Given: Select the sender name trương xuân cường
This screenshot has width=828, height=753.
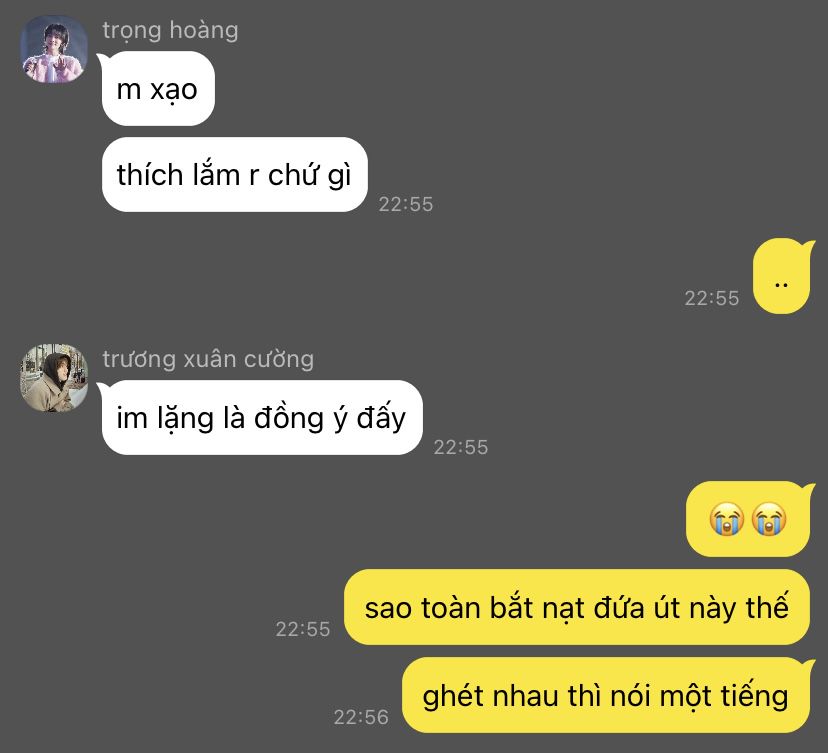Looking at the screenshot, I should pyautogui.click(x=208, y=360).
